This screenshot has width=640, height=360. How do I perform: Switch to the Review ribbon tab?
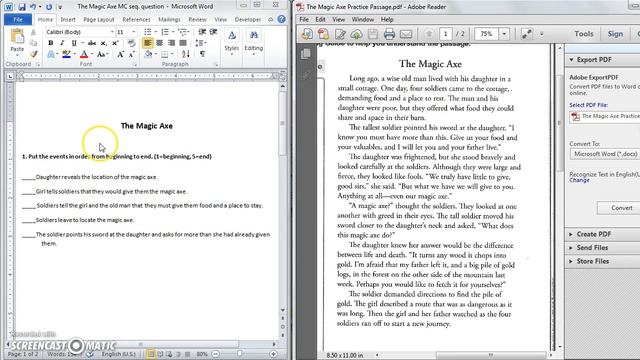(197, 19)
